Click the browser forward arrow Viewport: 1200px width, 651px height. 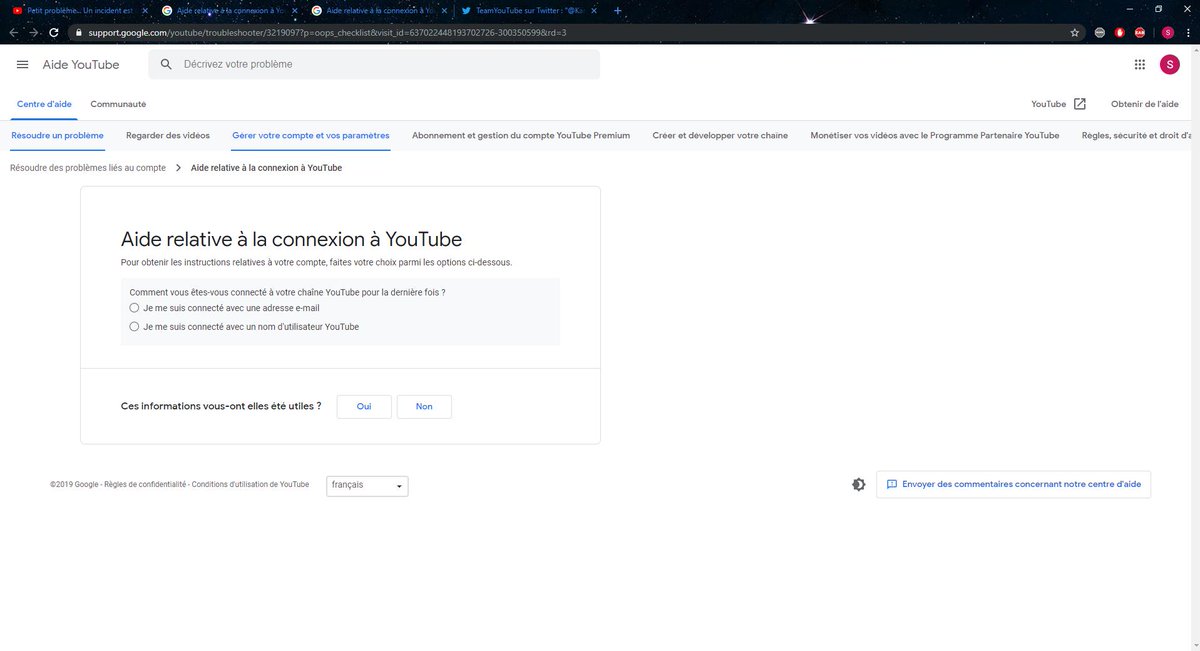[x=33, y=32]
